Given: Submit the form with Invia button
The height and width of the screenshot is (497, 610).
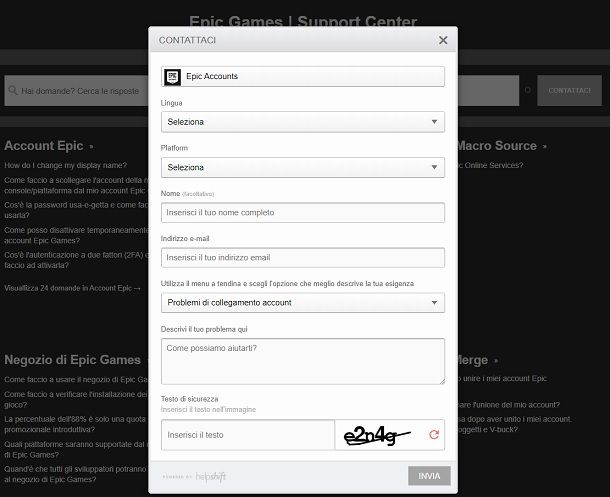Looking at the screenshot, I should pyautogui.click(x=429, y=476).
